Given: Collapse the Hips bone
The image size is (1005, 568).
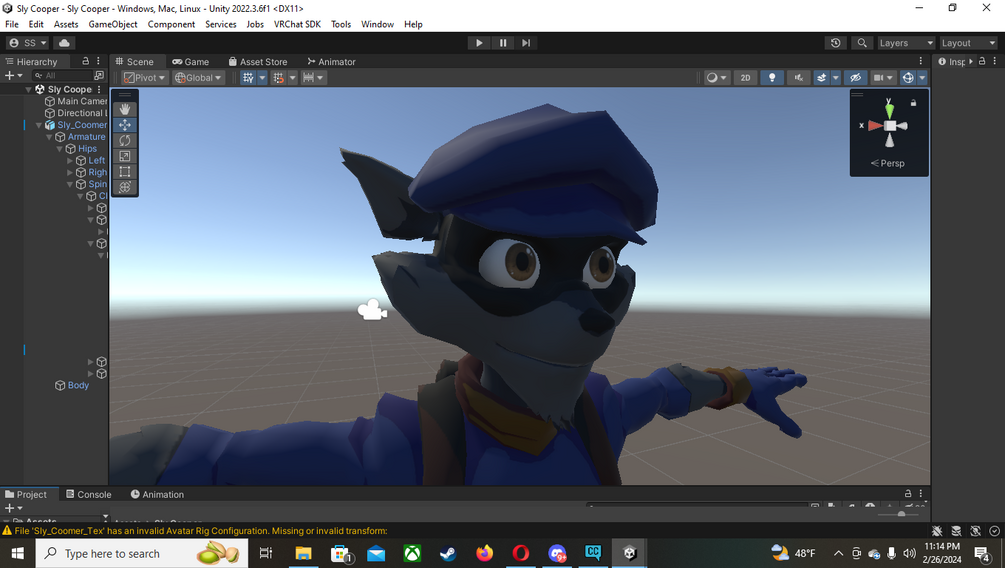Looking at the screenshot, I should [59, 149].
